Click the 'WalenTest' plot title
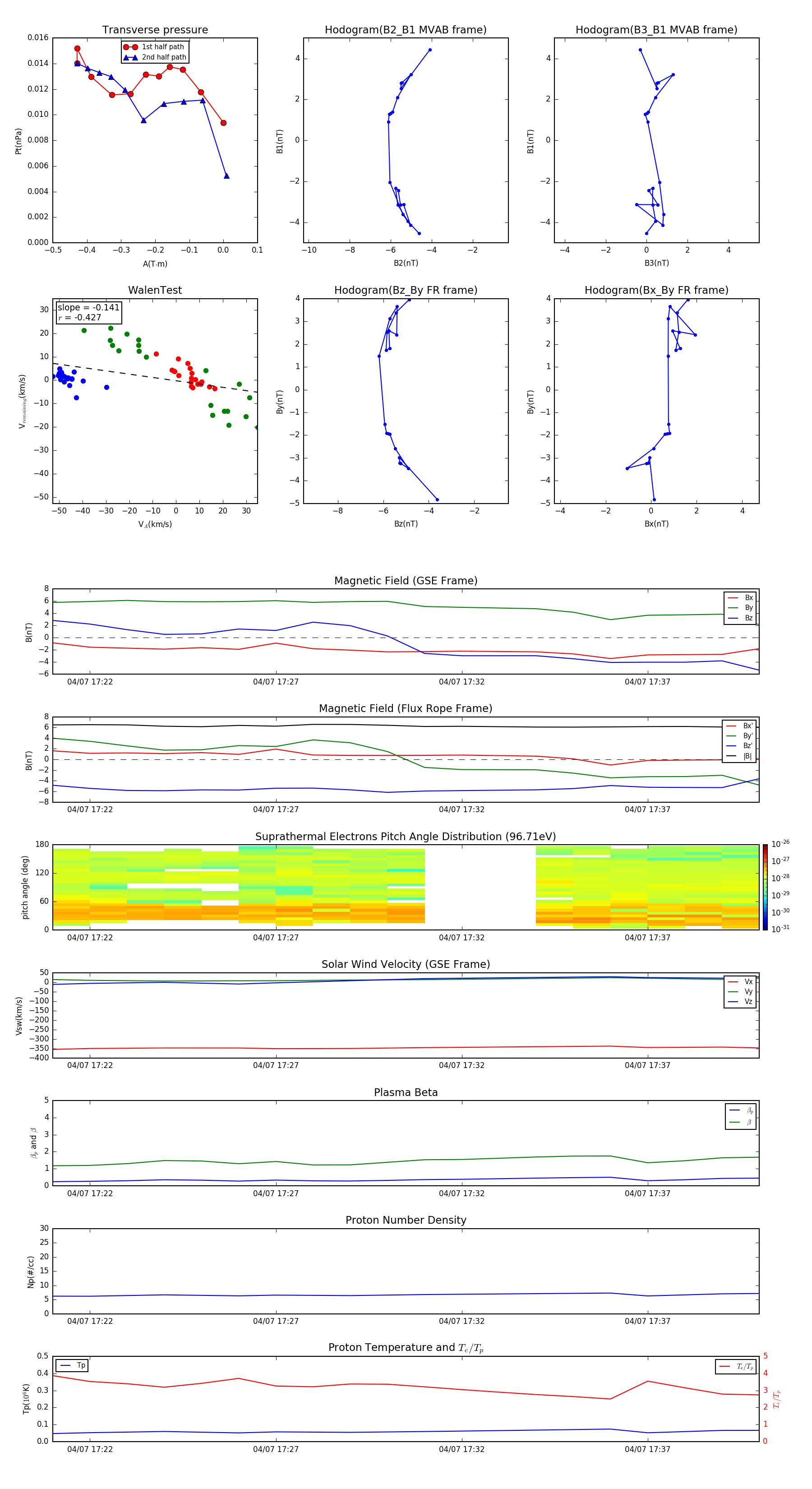This screenshot has height=1489, width=812. coord(155,290)
